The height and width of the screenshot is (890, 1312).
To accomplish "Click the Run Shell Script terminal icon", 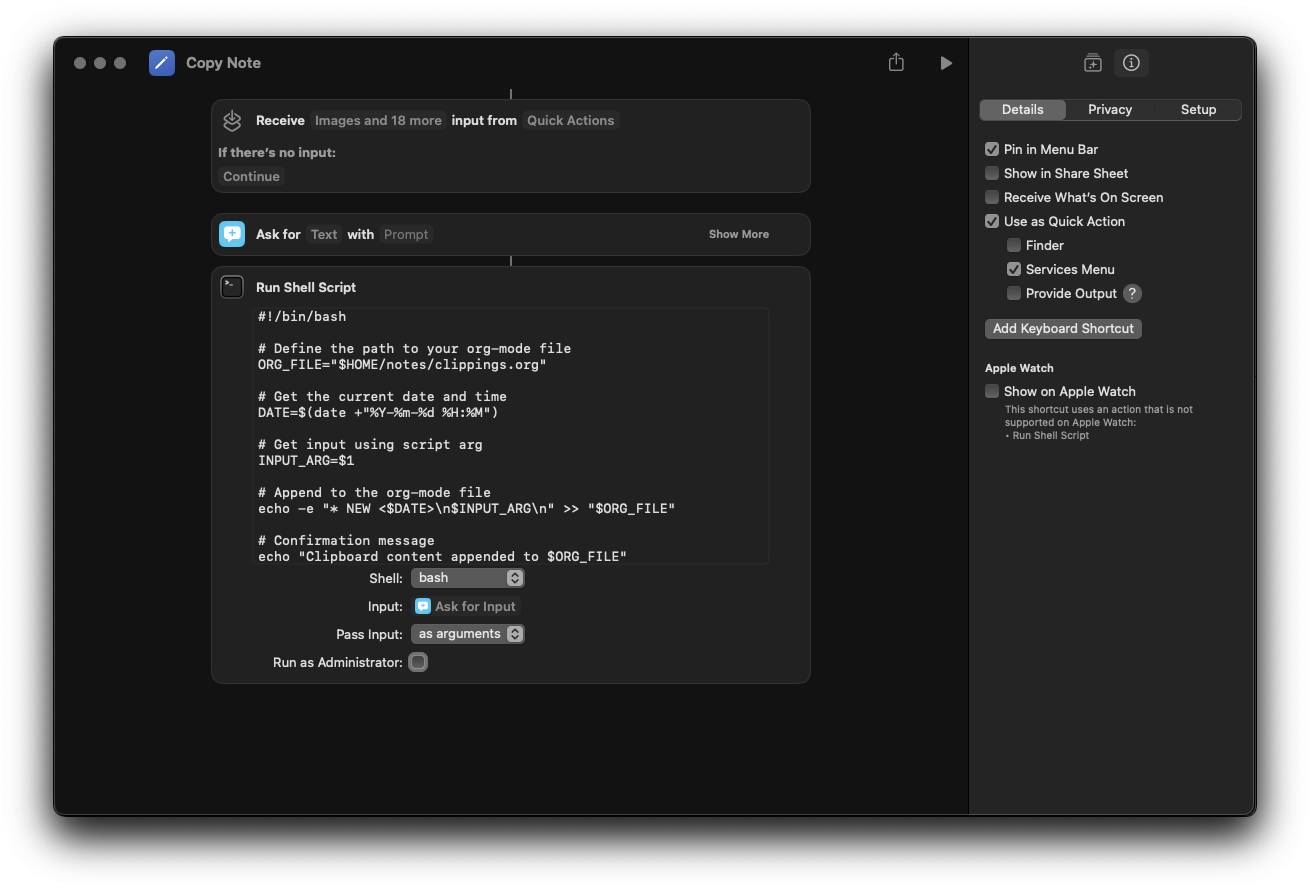I will (x=232, y=287).
